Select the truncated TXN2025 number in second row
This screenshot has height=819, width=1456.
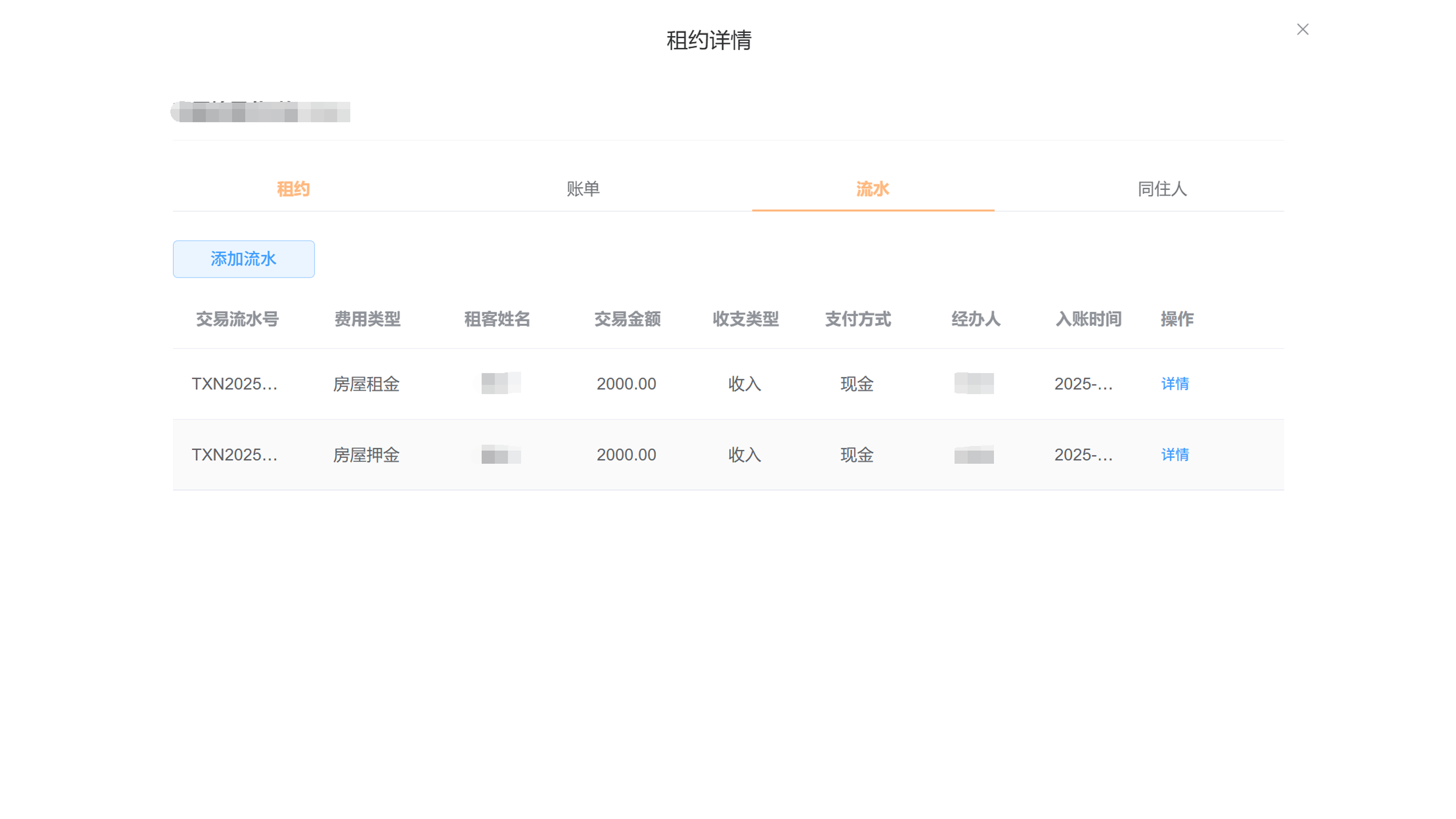(x=234, y=455)
